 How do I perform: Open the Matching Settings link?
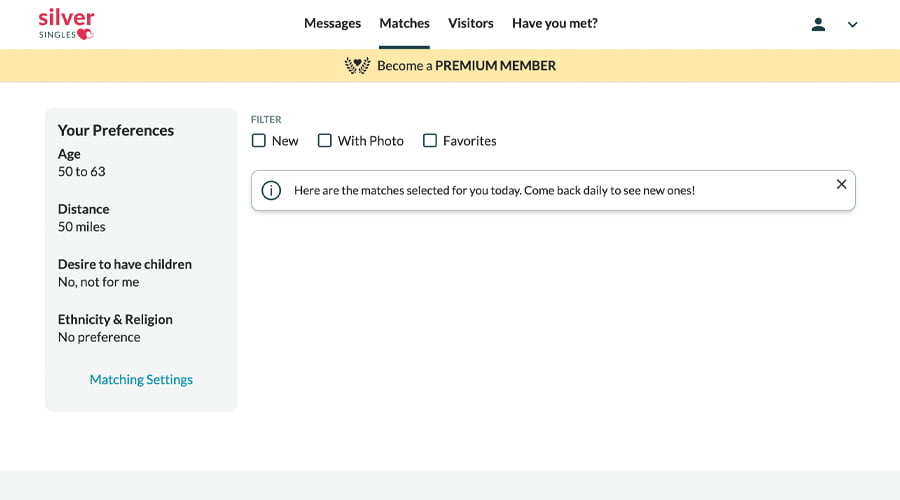[x=141, y=379]
